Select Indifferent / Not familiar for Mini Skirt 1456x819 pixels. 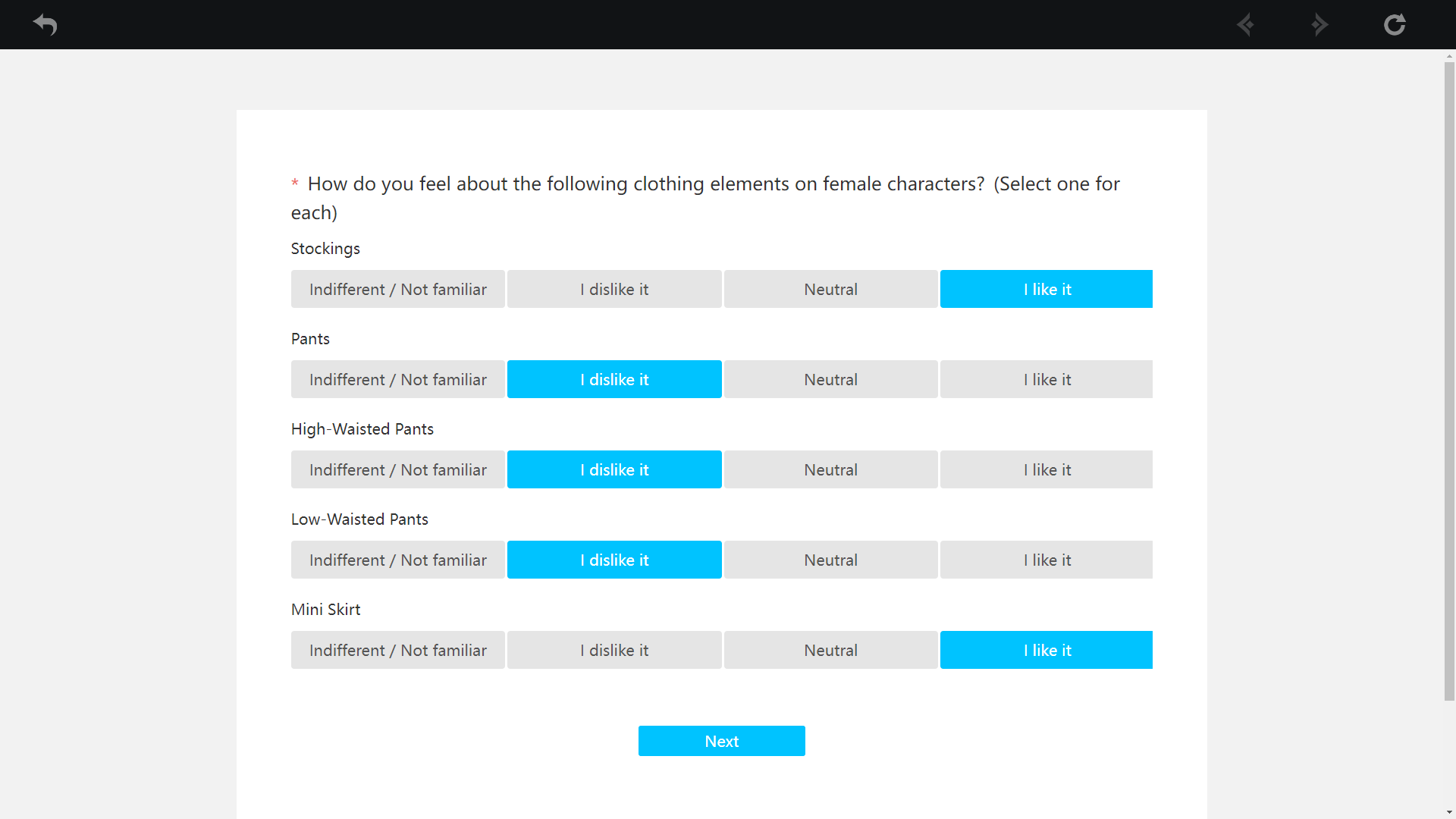click(398, 650)
